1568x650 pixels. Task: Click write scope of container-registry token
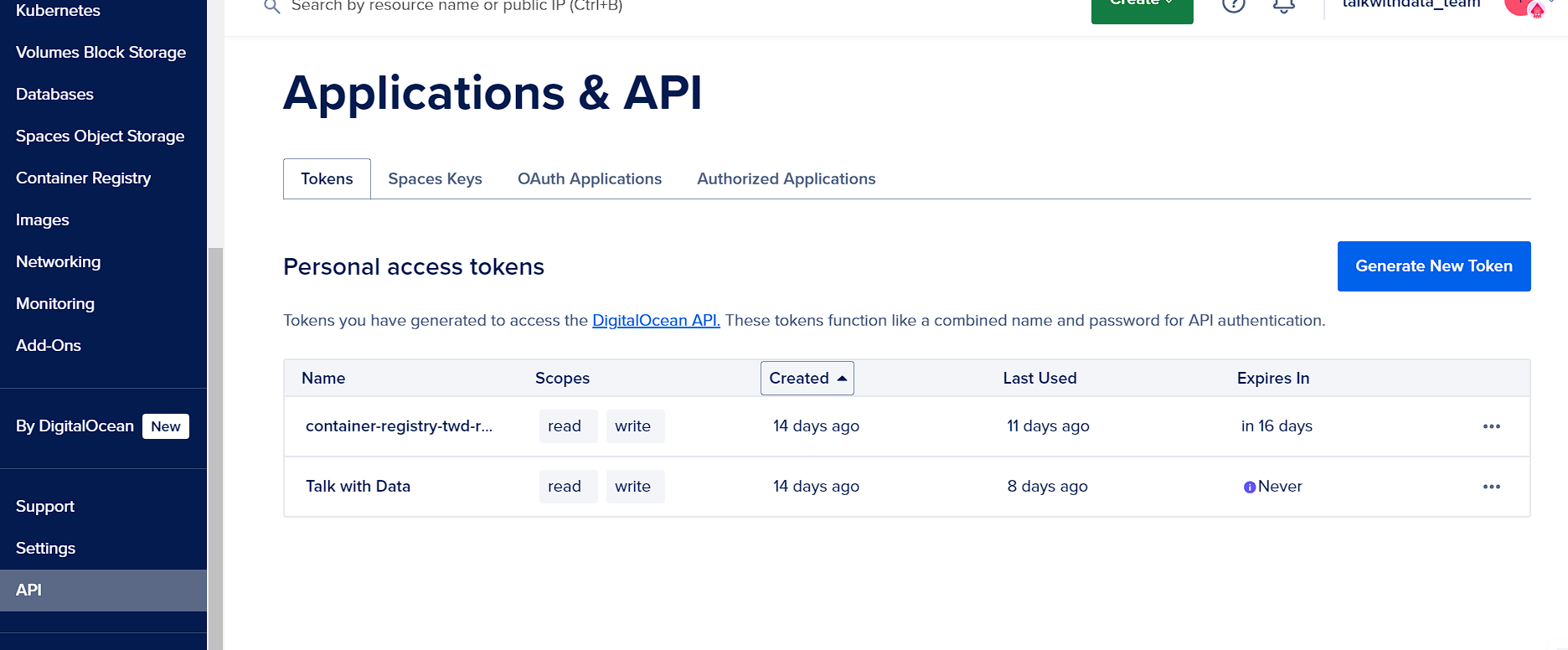635,426
